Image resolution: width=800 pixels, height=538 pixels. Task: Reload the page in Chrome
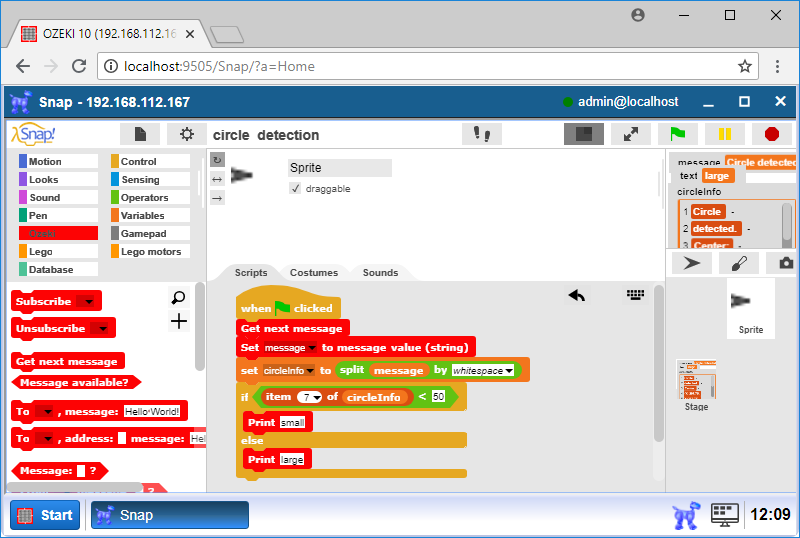[79, 66]
